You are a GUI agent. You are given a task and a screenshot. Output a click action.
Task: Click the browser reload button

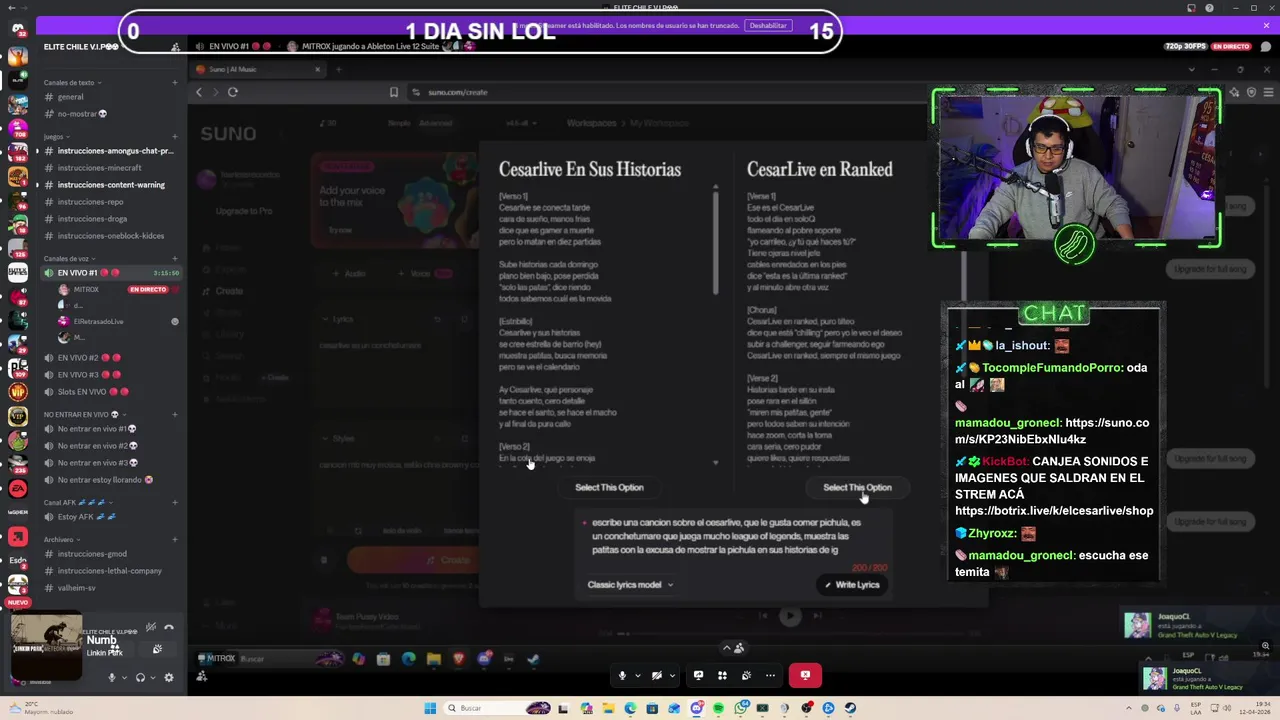pos(233,92)
